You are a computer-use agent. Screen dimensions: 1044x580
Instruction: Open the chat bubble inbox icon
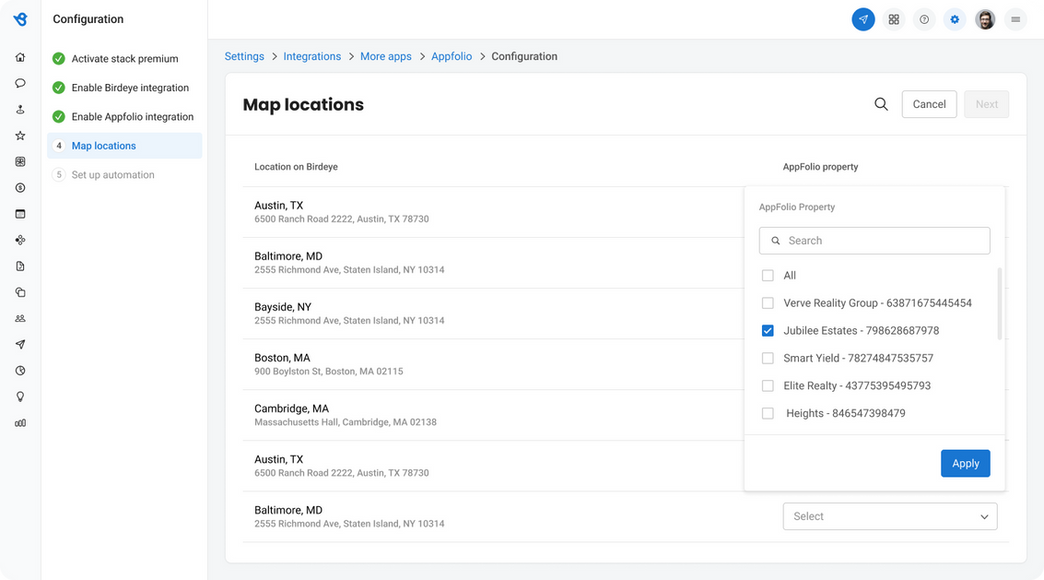[20, 83]
